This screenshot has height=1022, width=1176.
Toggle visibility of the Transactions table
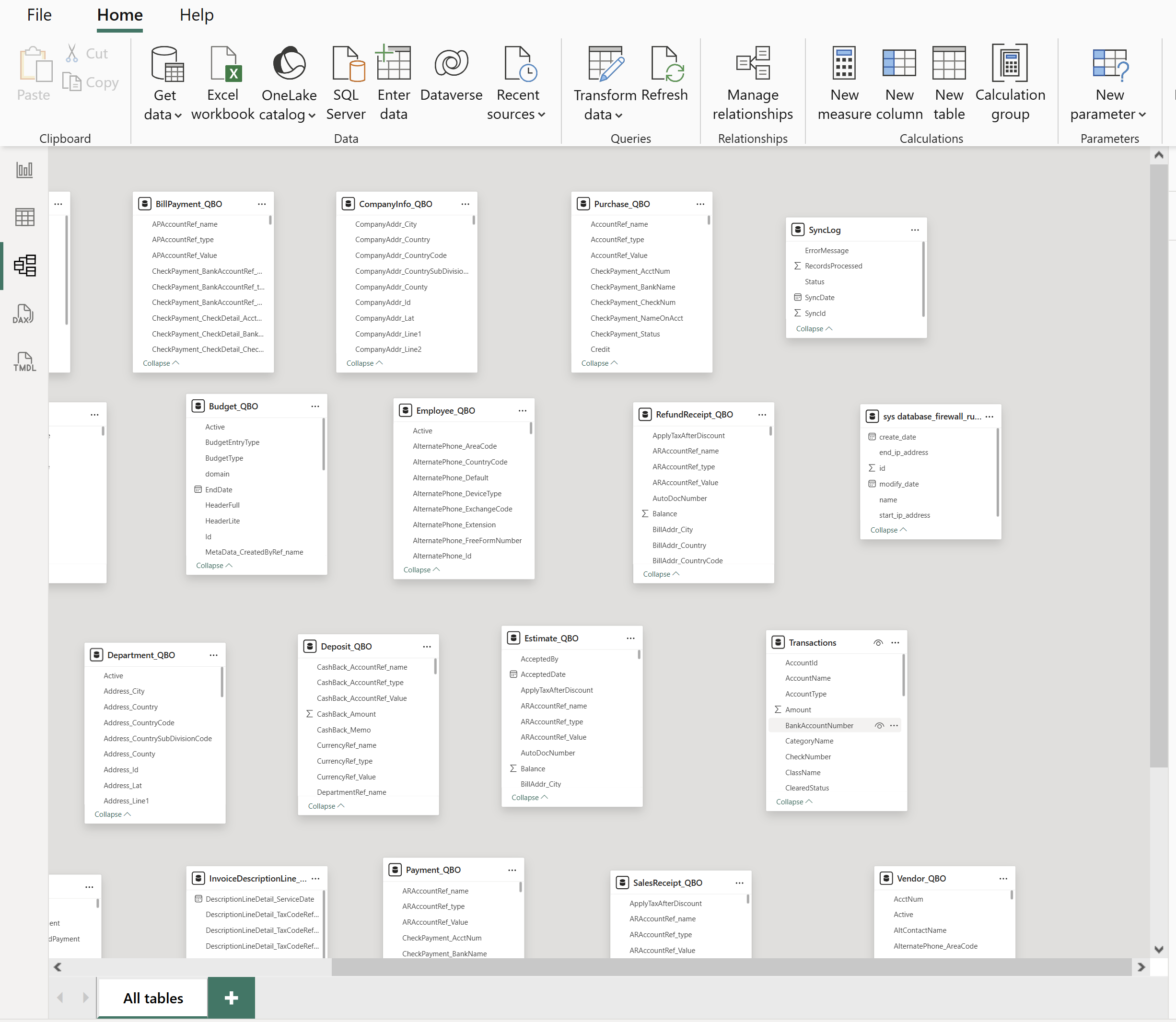pyautogui.click(x=878, y=643)
